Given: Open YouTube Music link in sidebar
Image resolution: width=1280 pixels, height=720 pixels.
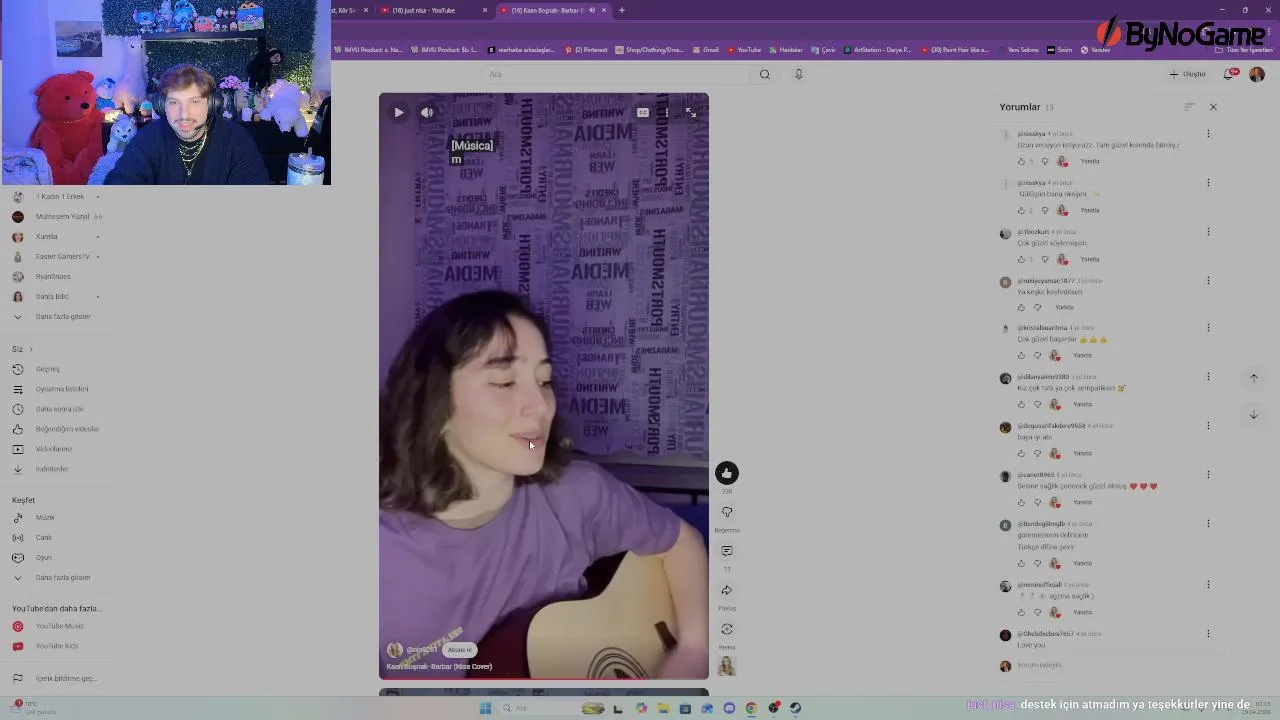Looking at the screenshot, I should click(60, 626).
